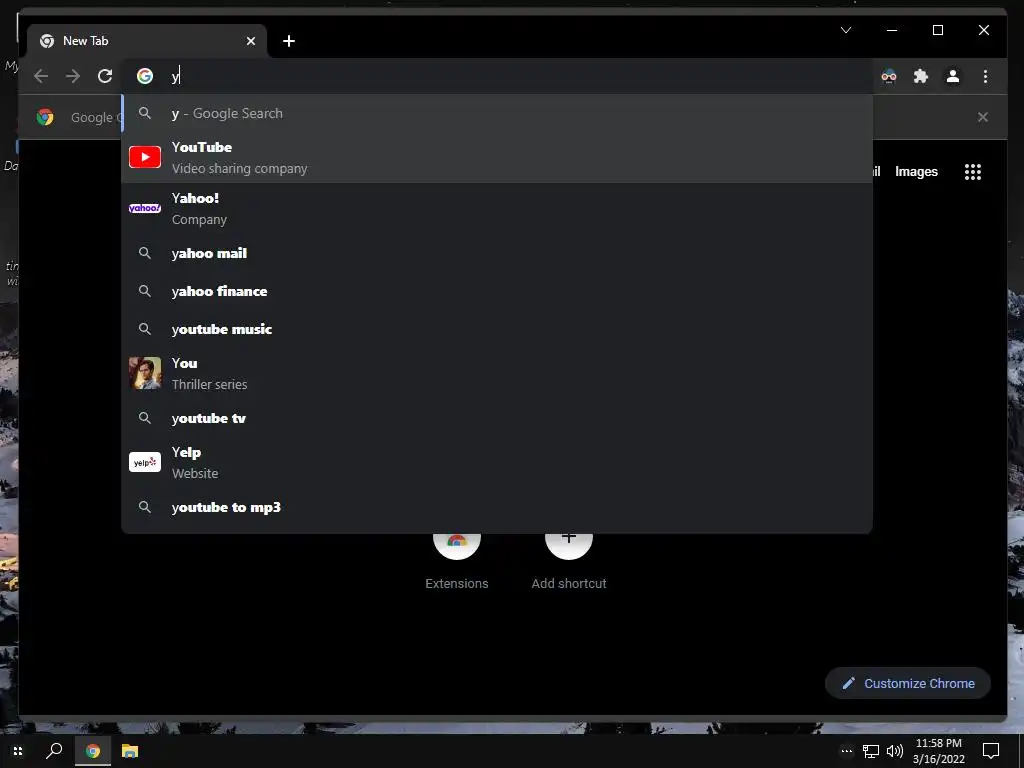Open the Extensions puzzle-piece menu
The width and height of the screenshot is (1024, 768).
921,76
